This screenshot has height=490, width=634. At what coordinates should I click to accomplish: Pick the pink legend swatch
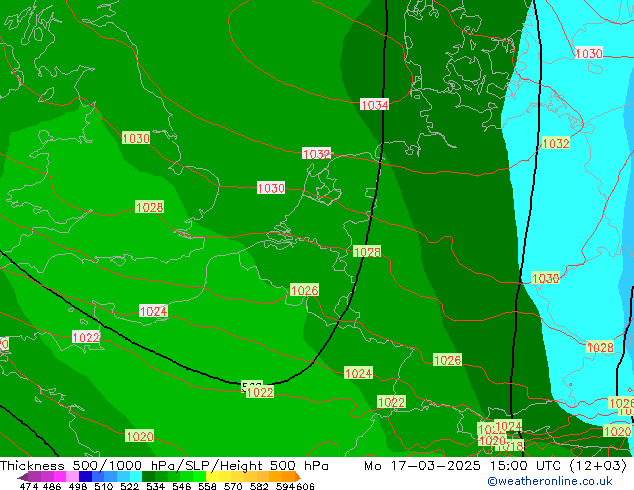pyautogui.click(x=72, y=476)
